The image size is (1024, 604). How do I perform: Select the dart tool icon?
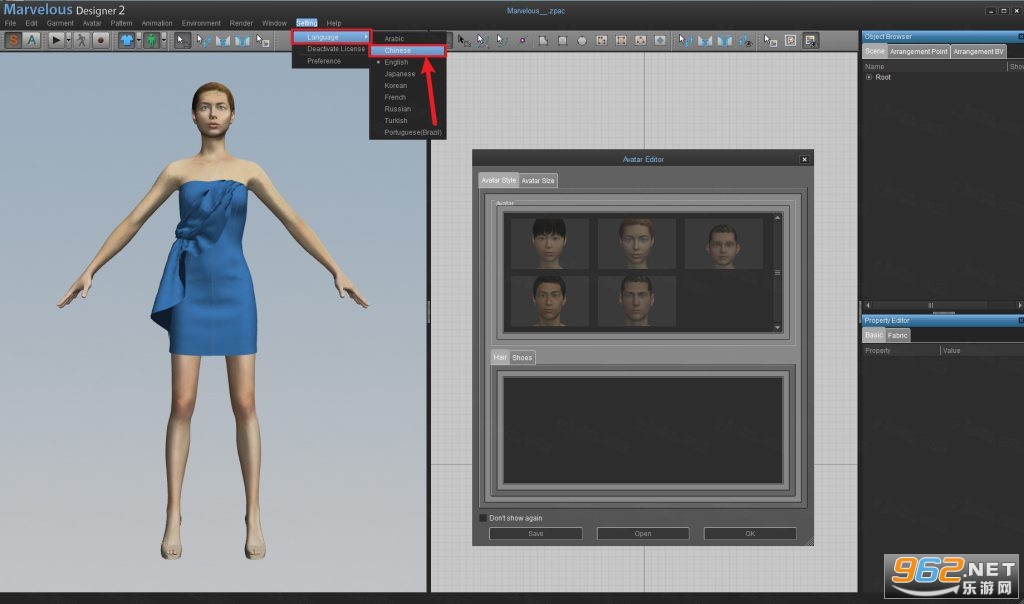[660, 40]
